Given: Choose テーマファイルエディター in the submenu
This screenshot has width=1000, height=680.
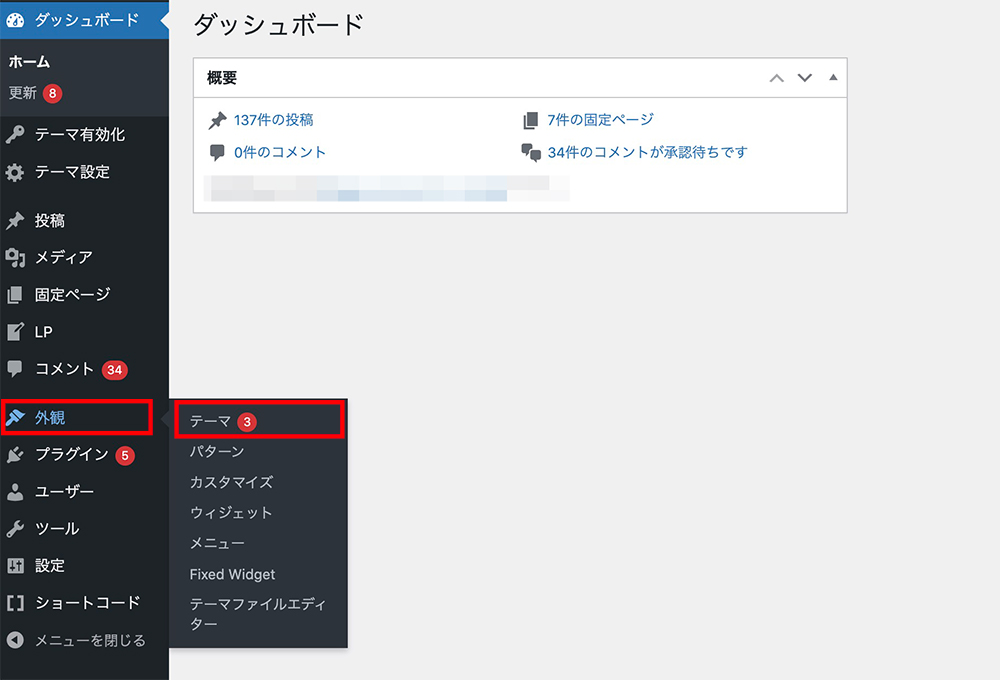Looking at the screenshot, I should tap(258, 614).
